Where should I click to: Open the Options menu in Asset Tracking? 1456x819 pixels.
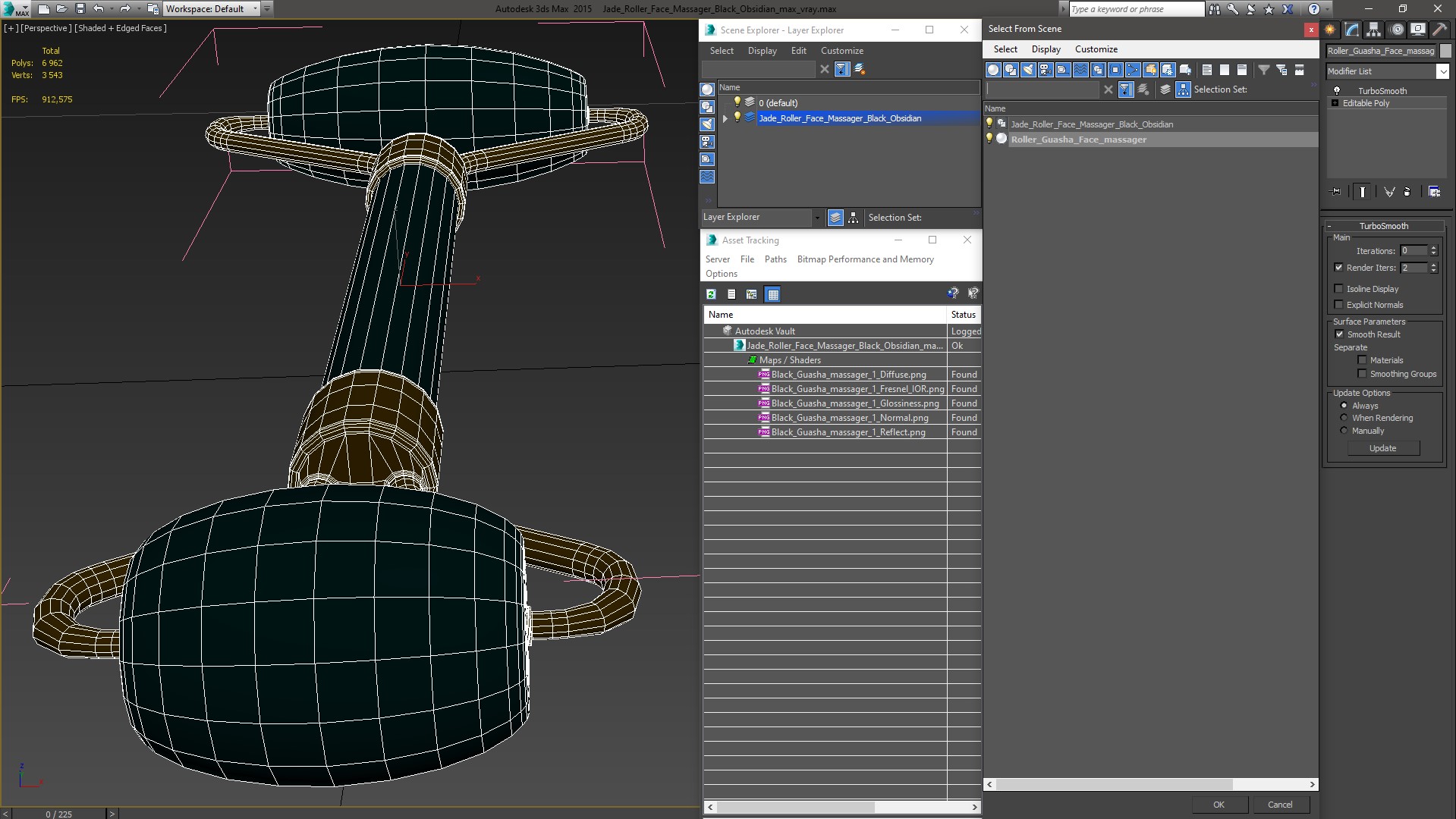[721, 274]
